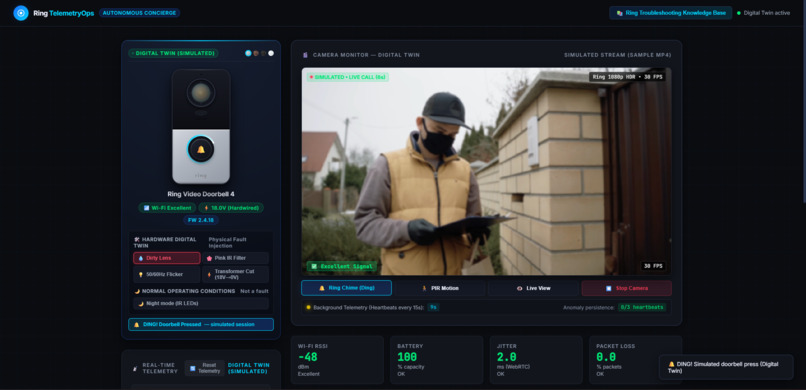Enable the Transformer Cut fault
This screenshot has height=390, width=806.
pos(235,274)
